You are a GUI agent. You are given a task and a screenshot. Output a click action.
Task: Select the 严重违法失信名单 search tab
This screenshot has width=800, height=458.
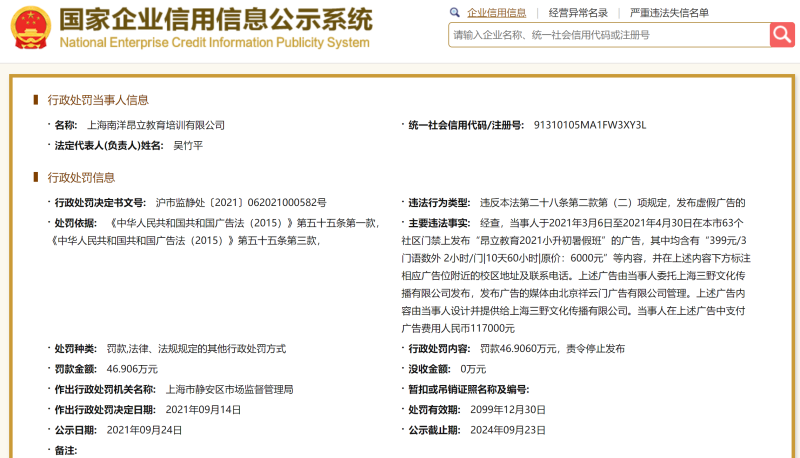click(669, 13)
